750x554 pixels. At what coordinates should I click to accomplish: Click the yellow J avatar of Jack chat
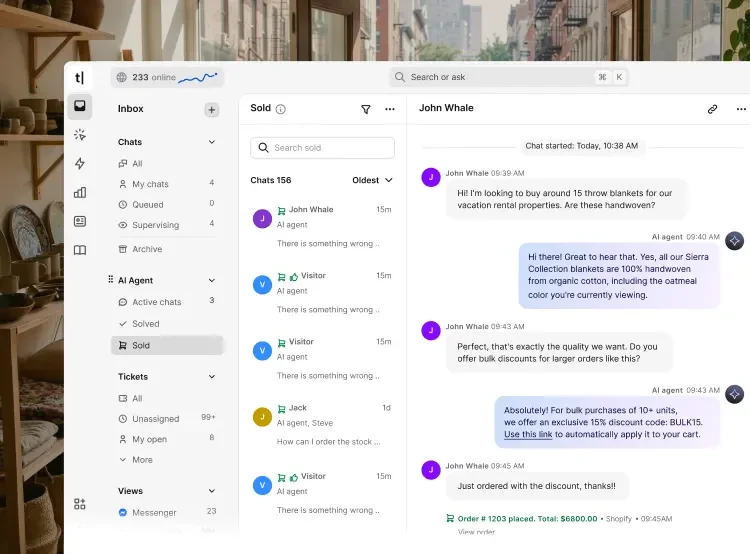point(262,417)
